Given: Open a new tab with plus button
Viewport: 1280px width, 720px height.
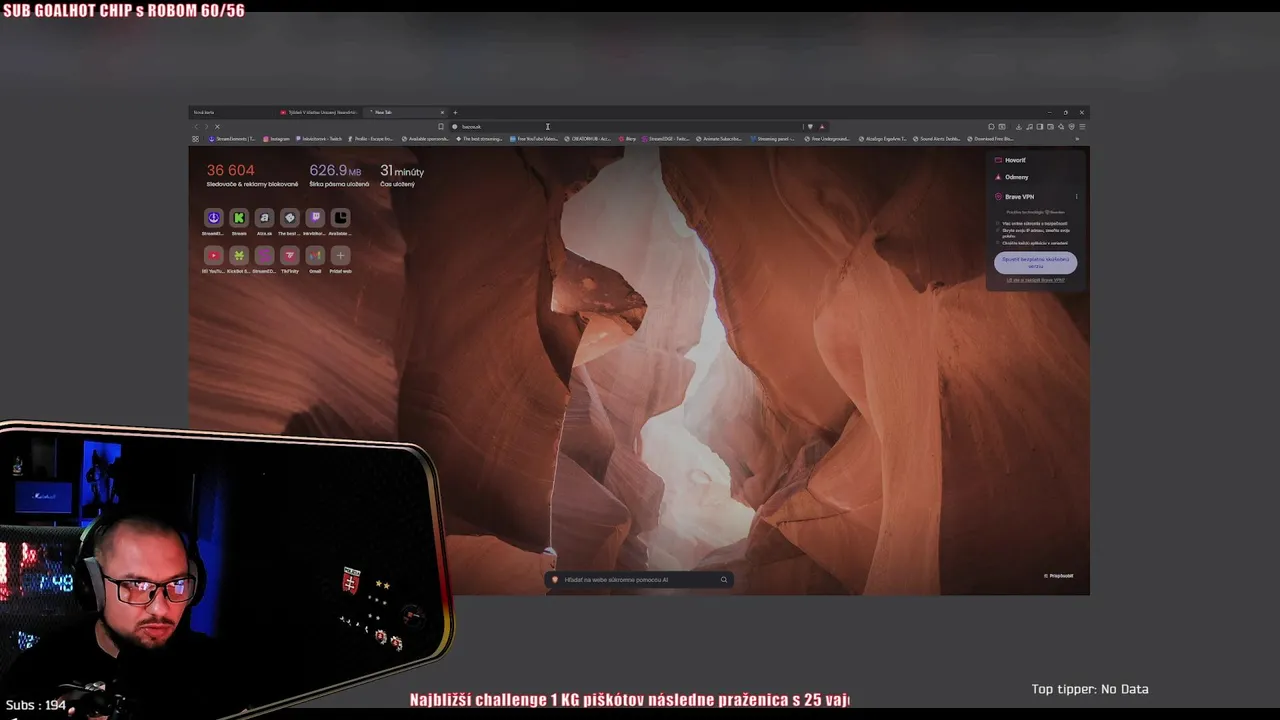Looking at the screenshot, I should 455,112.
